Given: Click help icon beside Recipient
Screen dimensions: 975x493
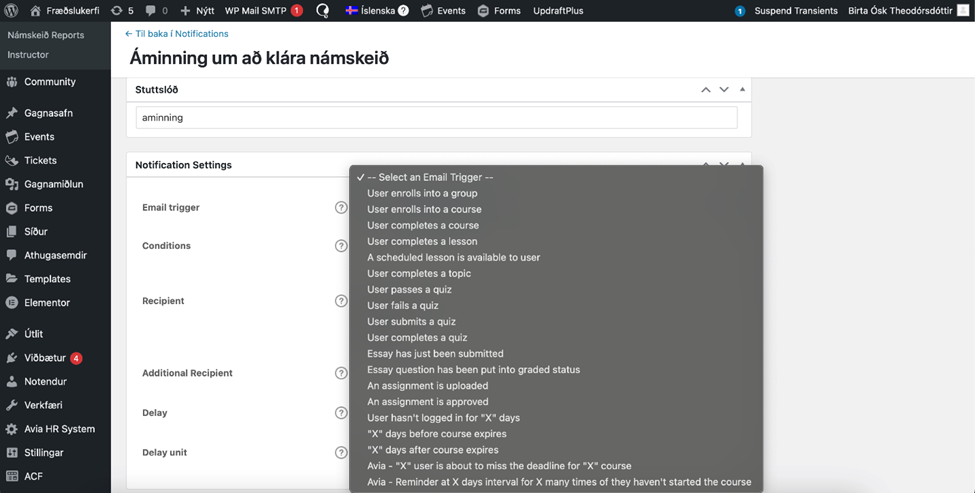Looking at the screenshot, I should coord(341,301).
